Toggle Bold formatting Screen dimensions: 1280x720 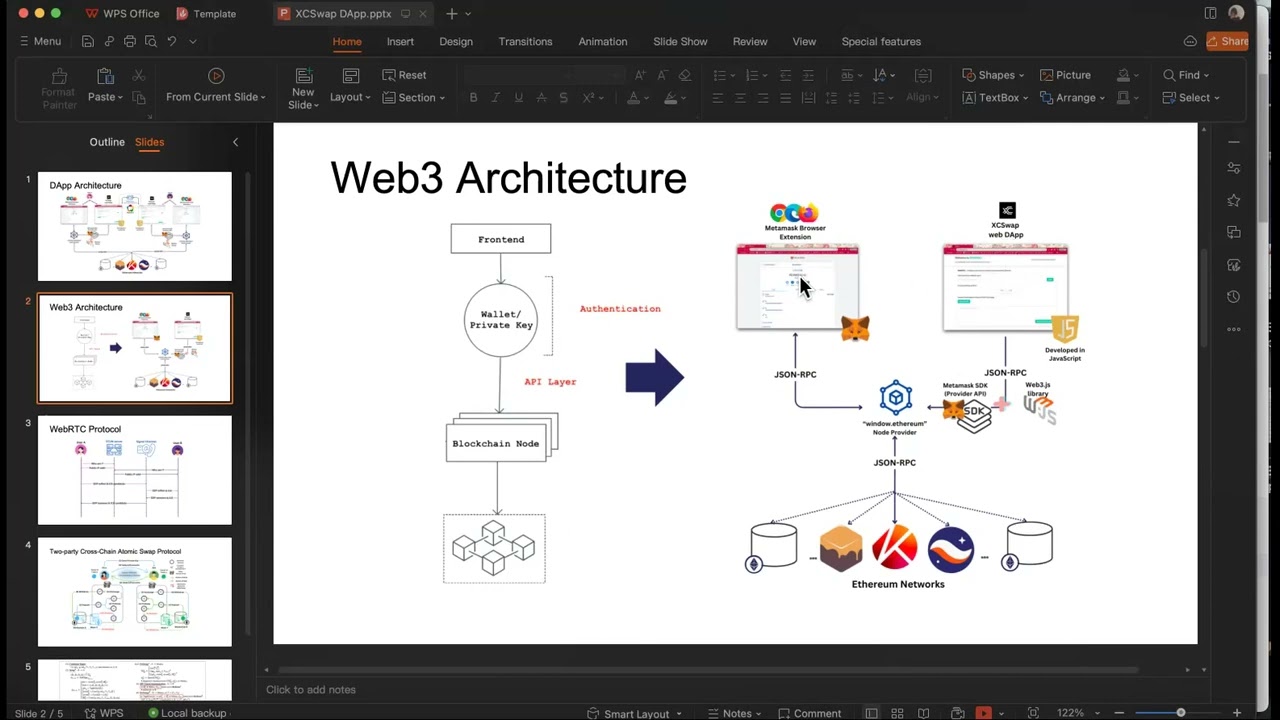click(473, 97)
